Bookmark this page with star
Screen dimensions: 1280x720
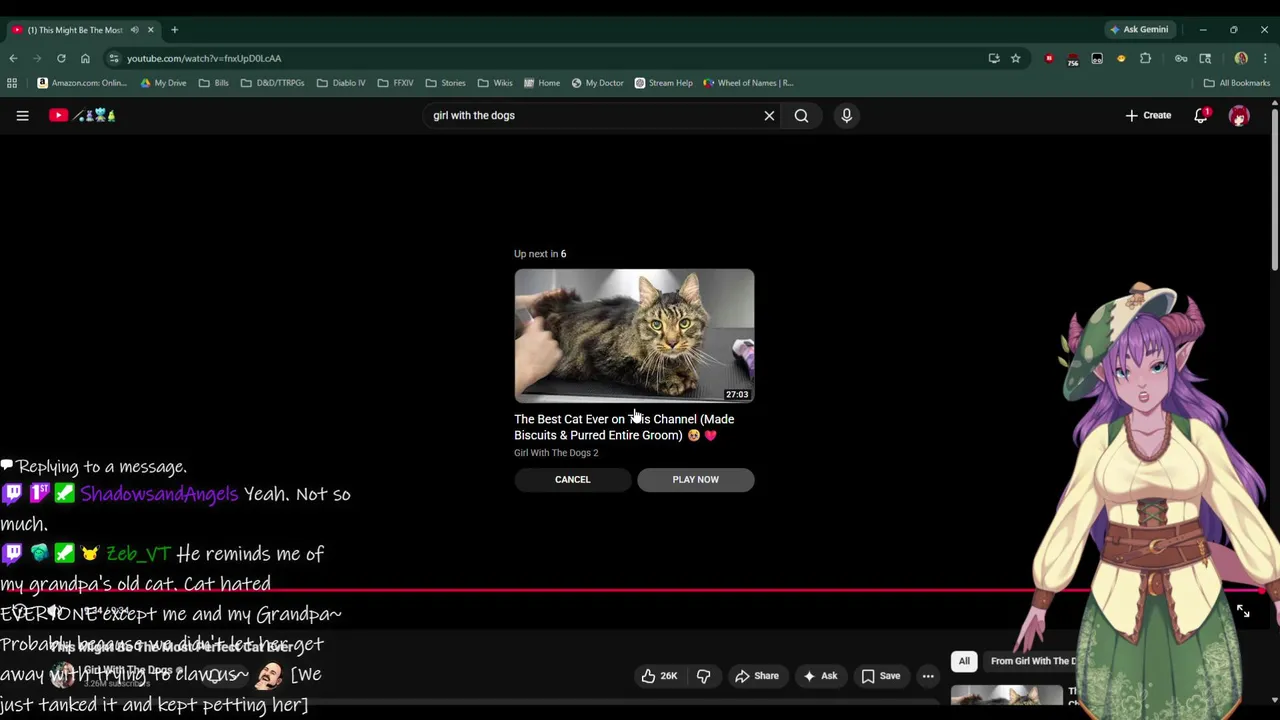coord(1015,58)
